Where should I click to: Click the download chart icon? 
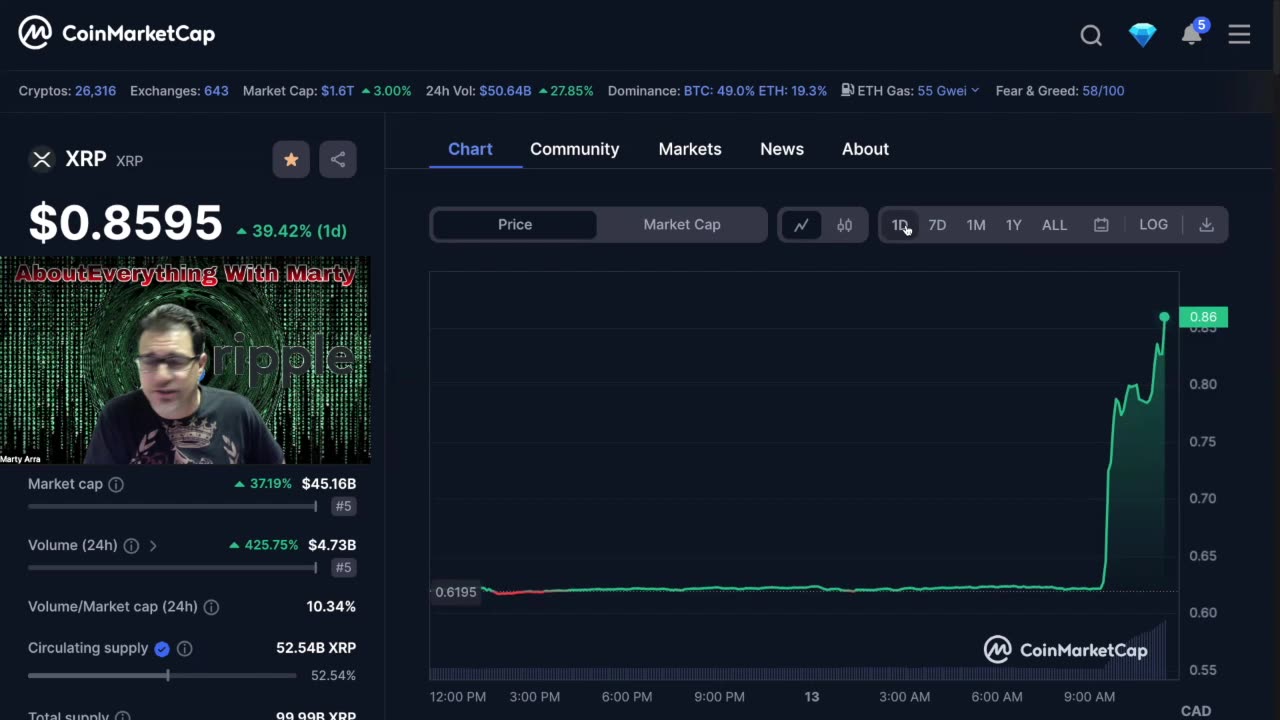point(1206,225)
